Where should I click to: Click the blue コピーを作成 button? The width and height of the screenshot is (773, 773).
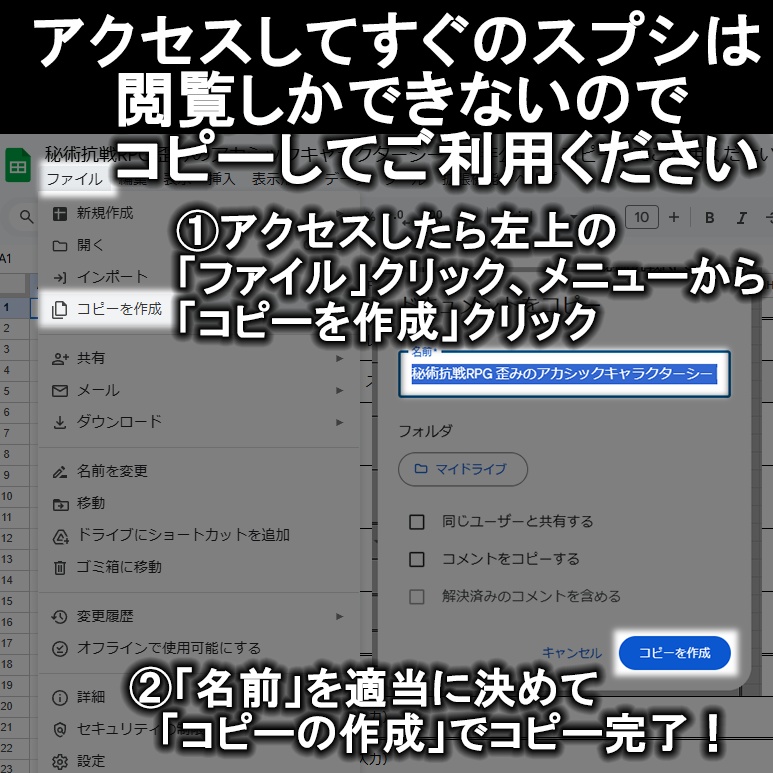(674, 653)
